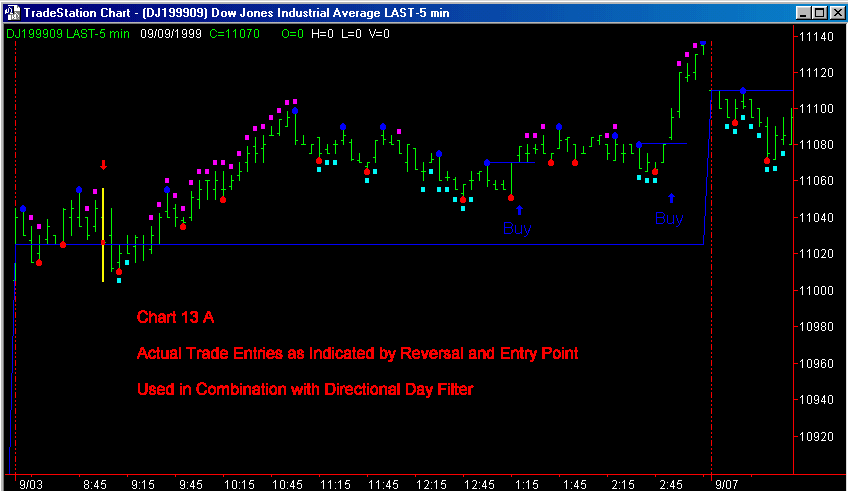Click the 11040 price axis label

[x=817, y=218]
